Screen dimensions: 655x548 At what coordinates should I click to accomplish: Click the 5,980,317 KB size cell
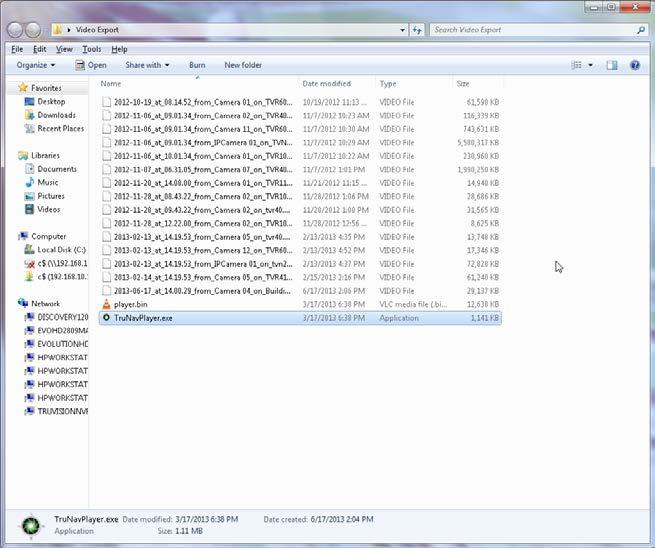pyautogui.click(x=478, y=142)
